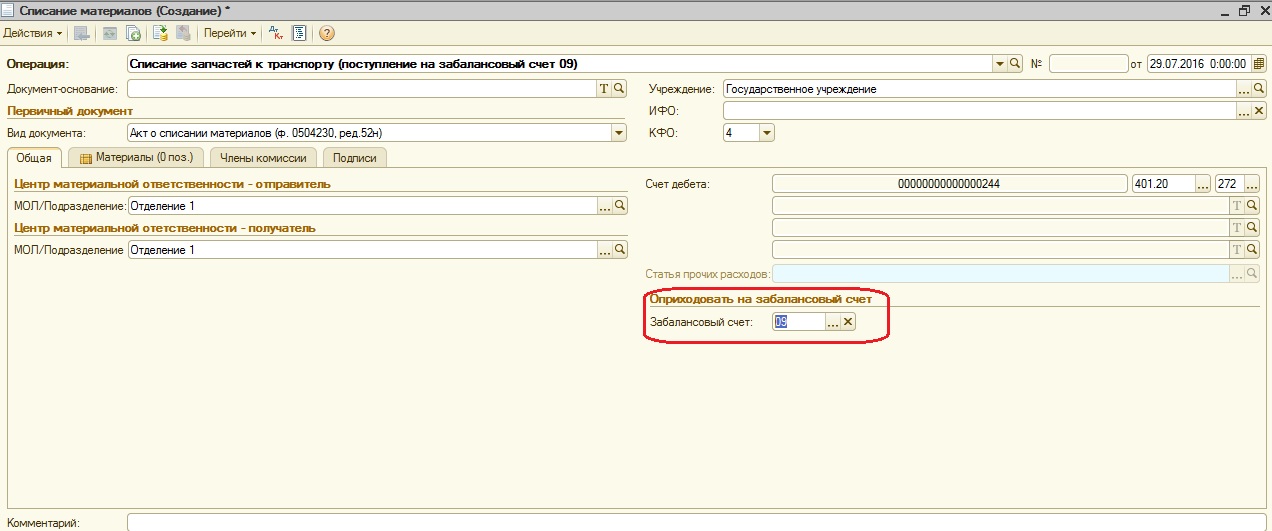The height and width of the screenshot is (531, 1272).
Task: Open calendar picker next to document date
Action: (1258, 64)
